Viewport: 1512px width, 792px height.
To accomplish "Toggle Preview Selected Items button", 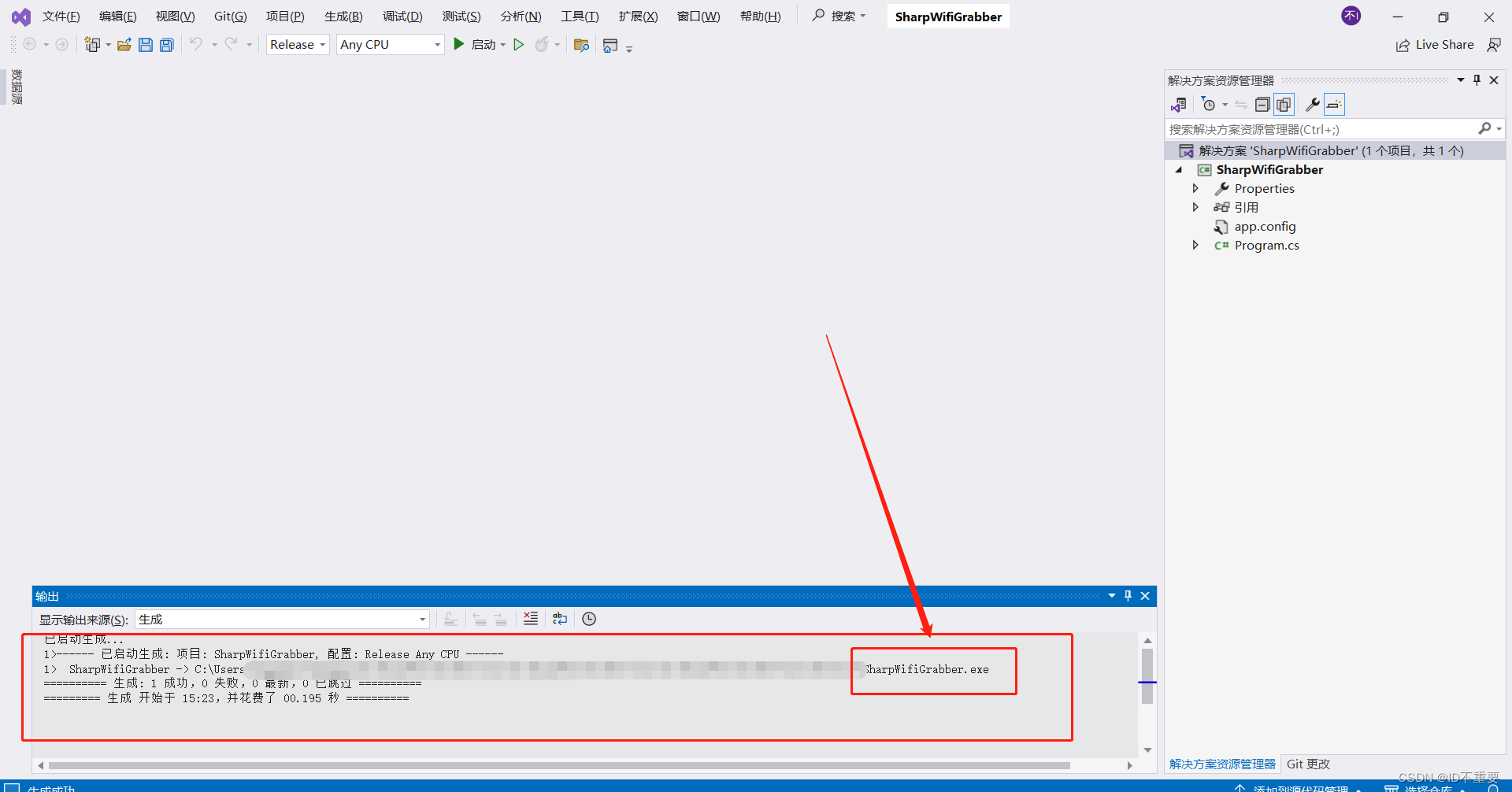I will (1334, 105).
